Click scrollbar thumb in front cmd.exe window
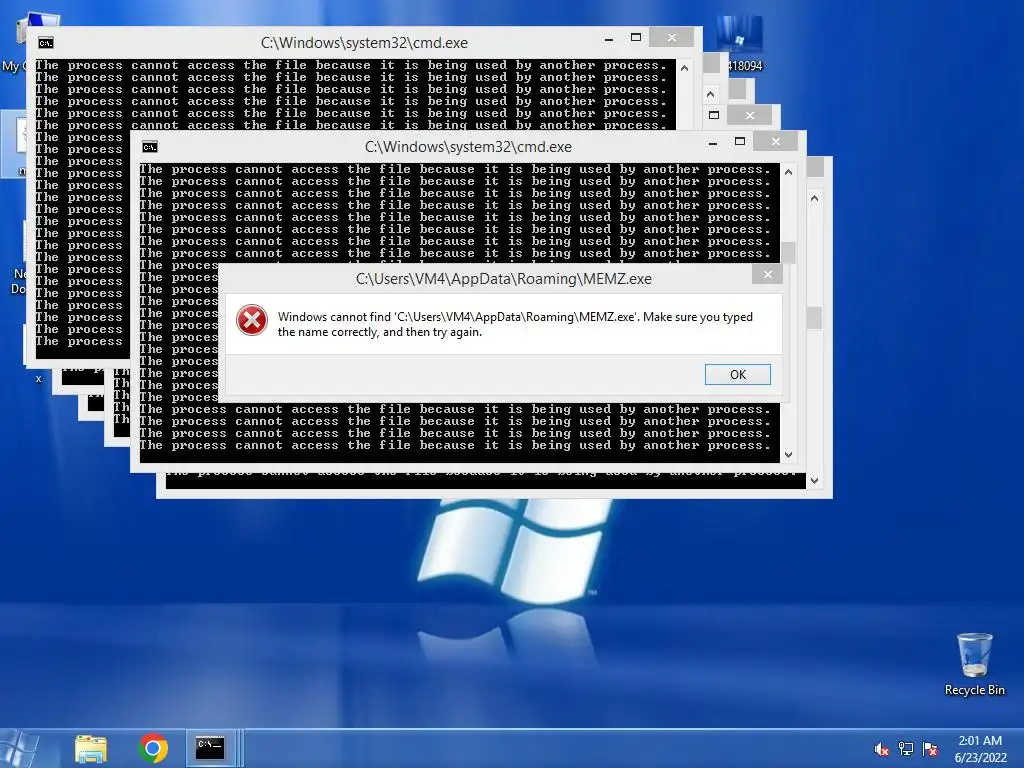 coord(788,252)
